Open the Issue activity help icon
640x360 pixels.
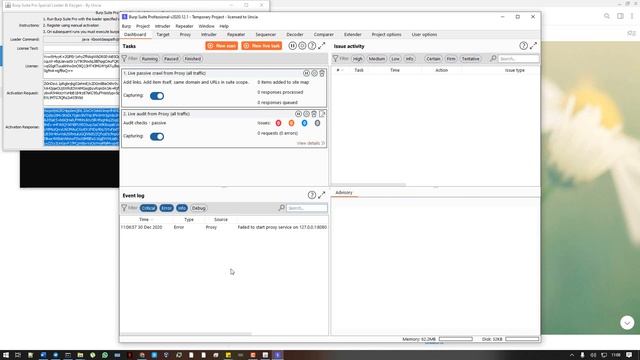(523, 46)
